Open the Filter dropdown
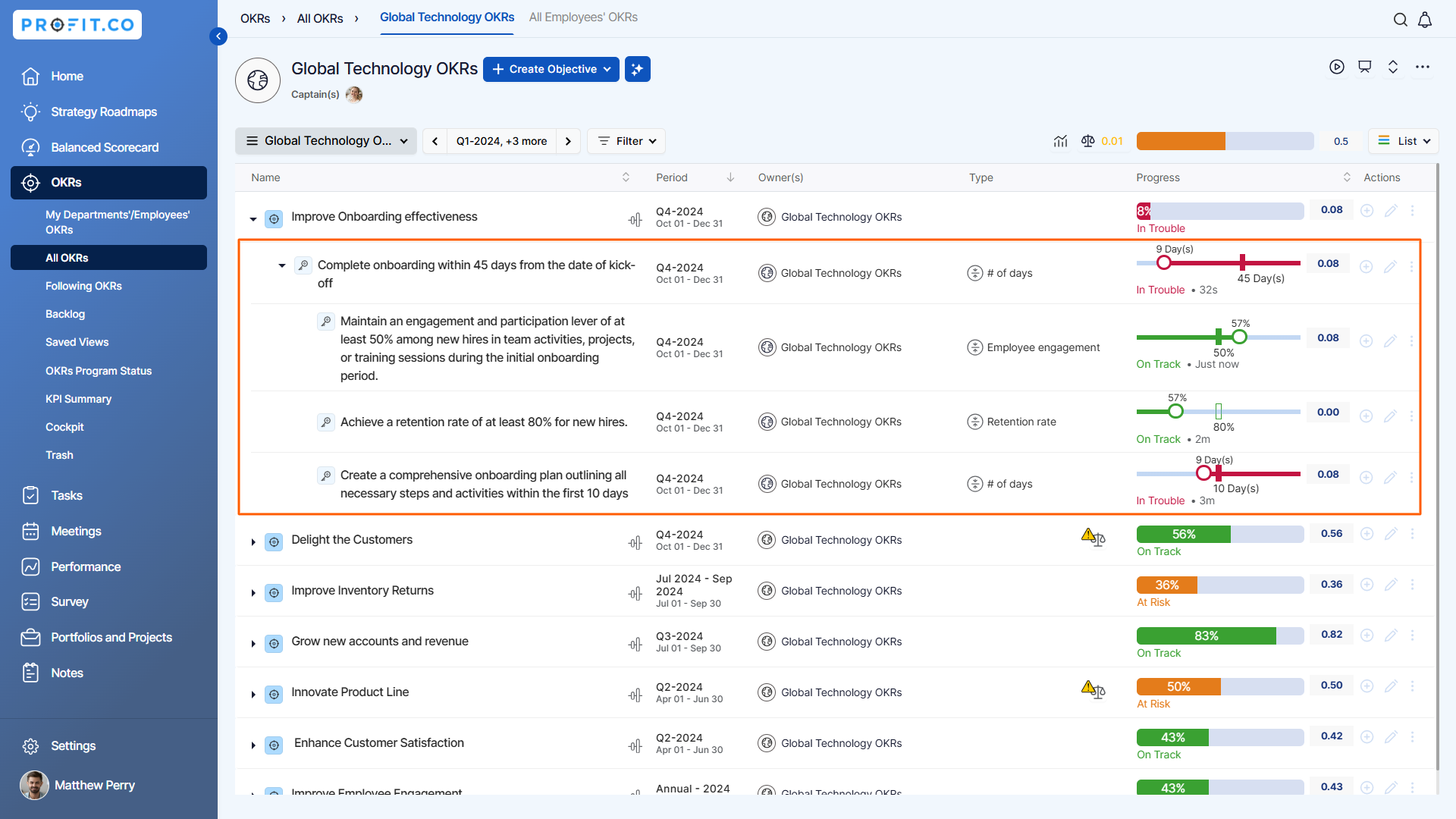This screenshot has width=1456, height=819. click(626, 141)
